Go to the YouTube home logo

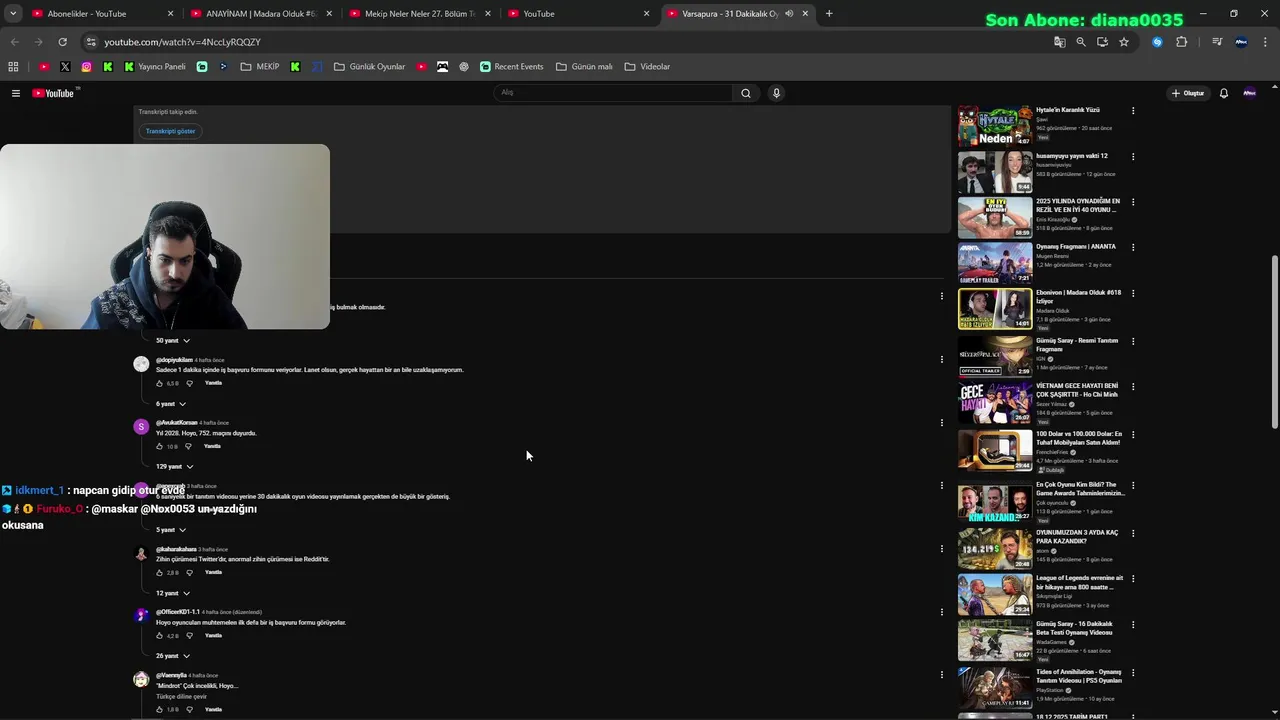pyautogui.click(x=53, y=93)
